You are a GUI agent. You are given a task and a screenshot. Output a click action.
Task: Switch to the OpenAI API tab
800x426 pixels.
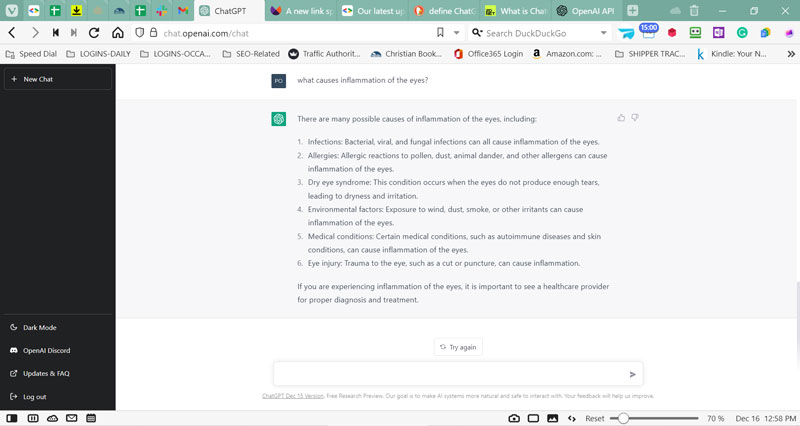tap(588, 11)
